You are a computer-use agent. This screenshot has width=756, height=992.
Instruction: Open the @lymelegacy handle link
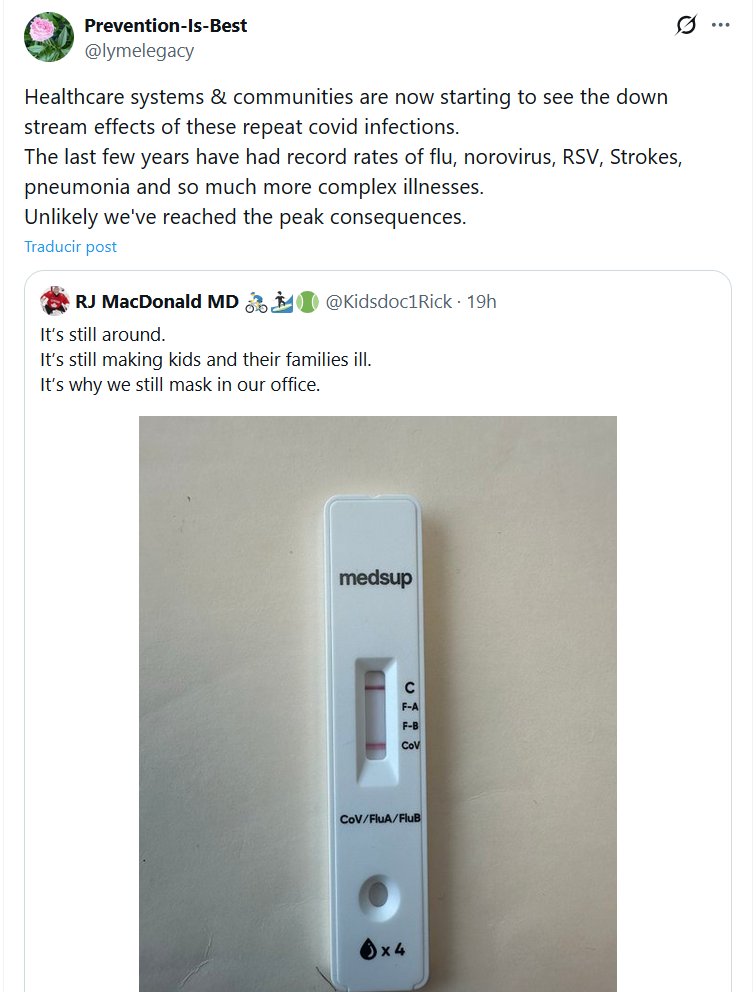point(139,50)
